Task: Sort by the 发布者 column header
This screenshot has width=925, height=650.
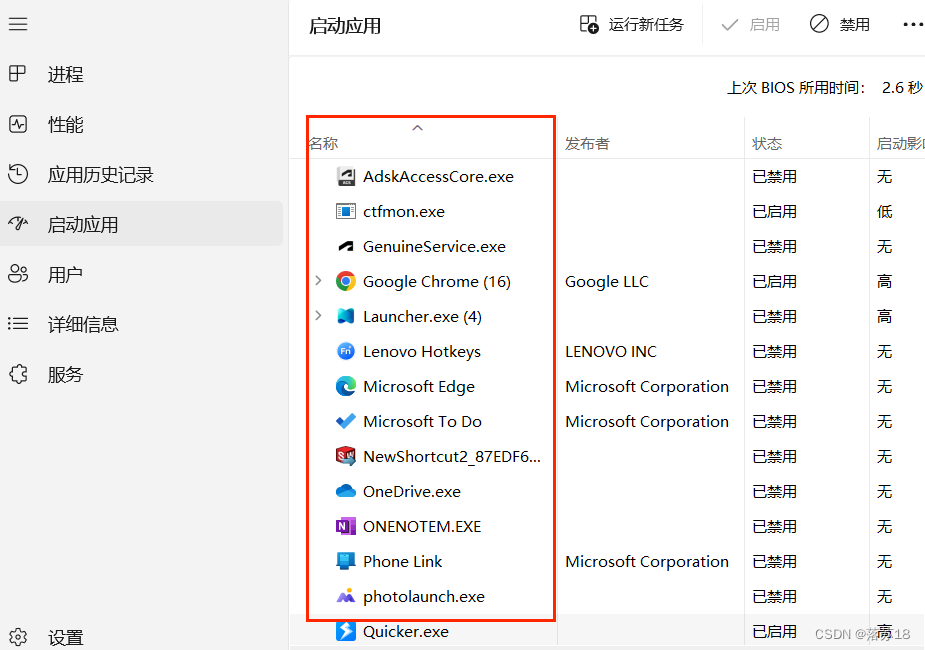Action: pos(587,143)
